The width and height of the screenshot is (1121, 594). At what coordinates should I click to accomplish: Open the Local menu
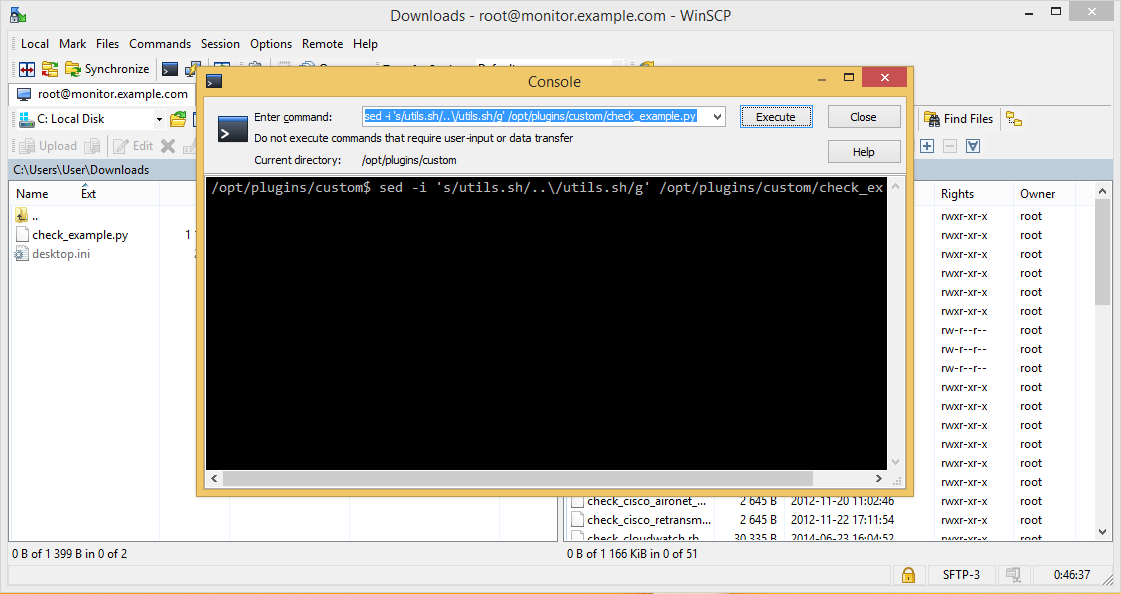[x=35, y=44]
